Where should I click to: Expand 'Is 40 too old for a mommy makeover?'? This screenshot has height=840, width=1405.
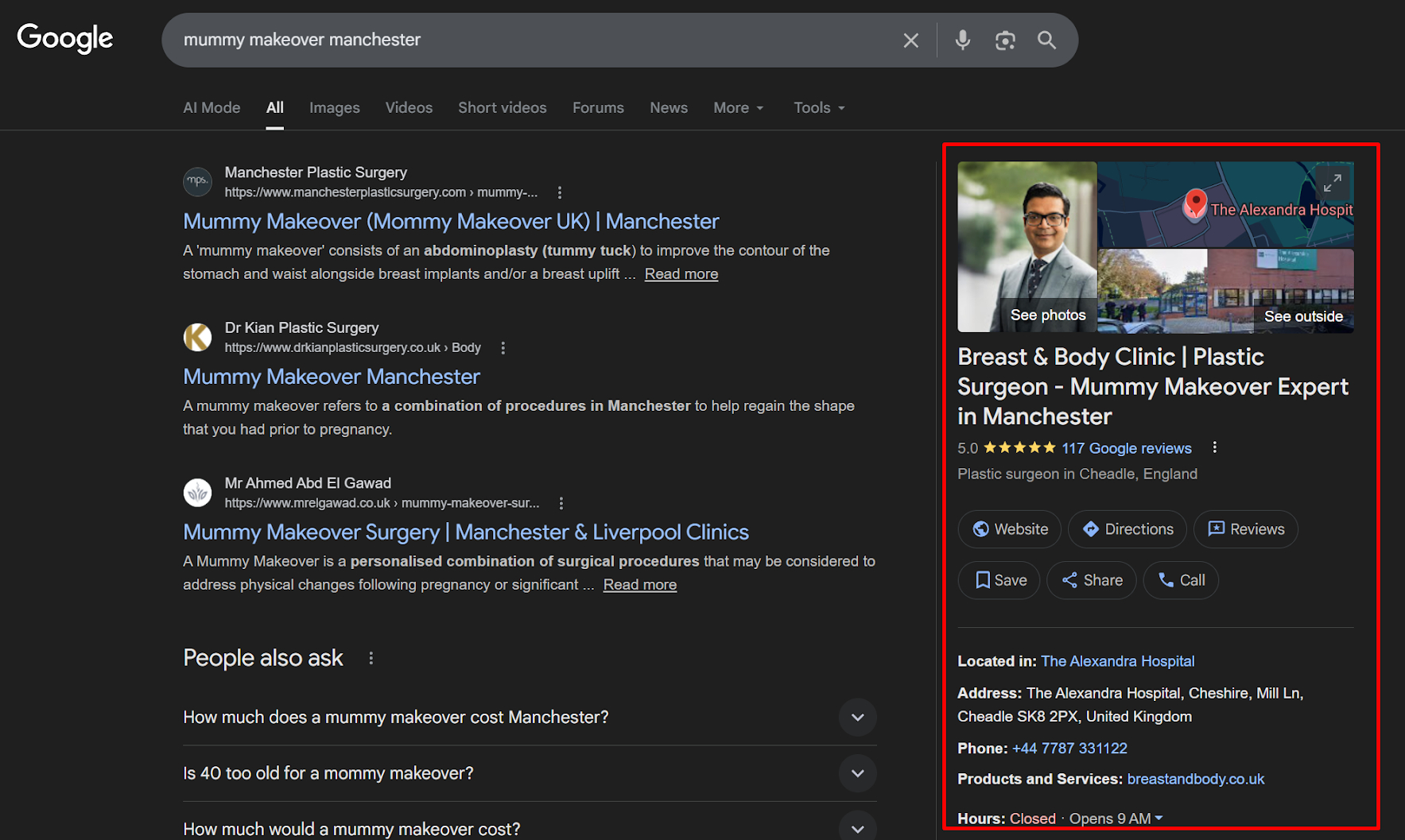coord(857,773)
